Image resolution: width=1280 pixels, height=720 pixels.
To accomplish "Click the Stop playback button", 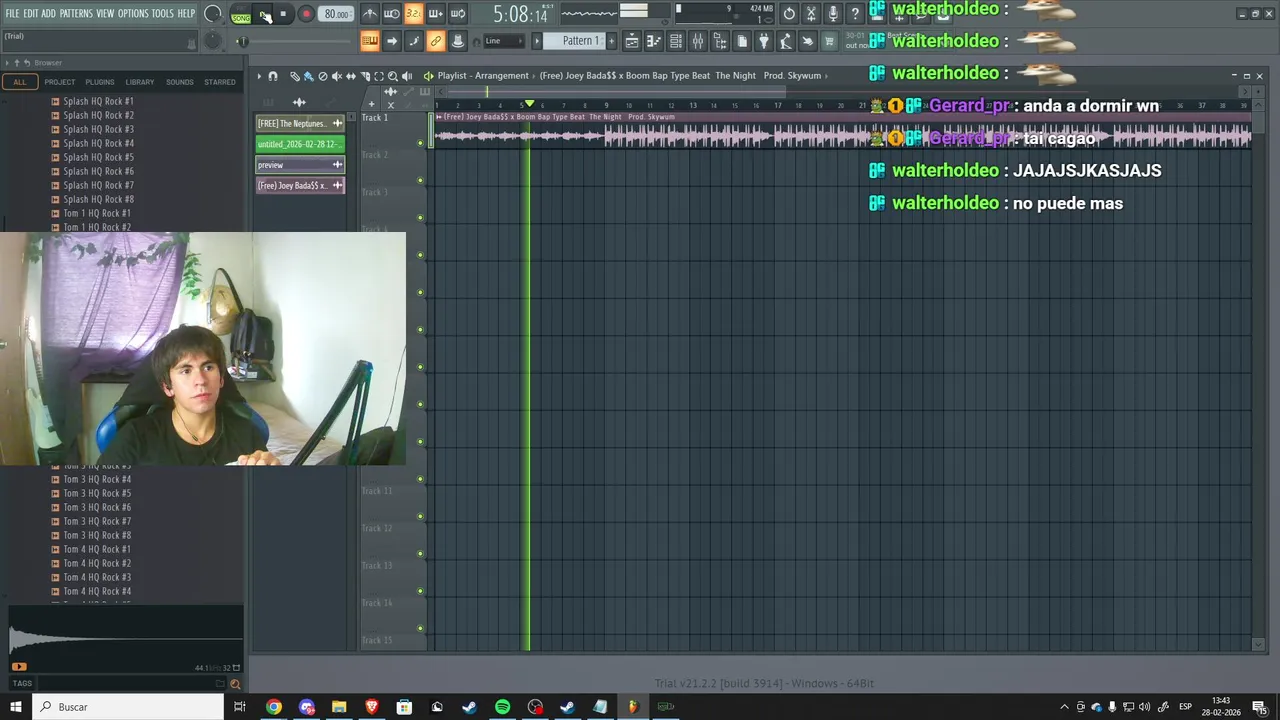I will (283, 14).
